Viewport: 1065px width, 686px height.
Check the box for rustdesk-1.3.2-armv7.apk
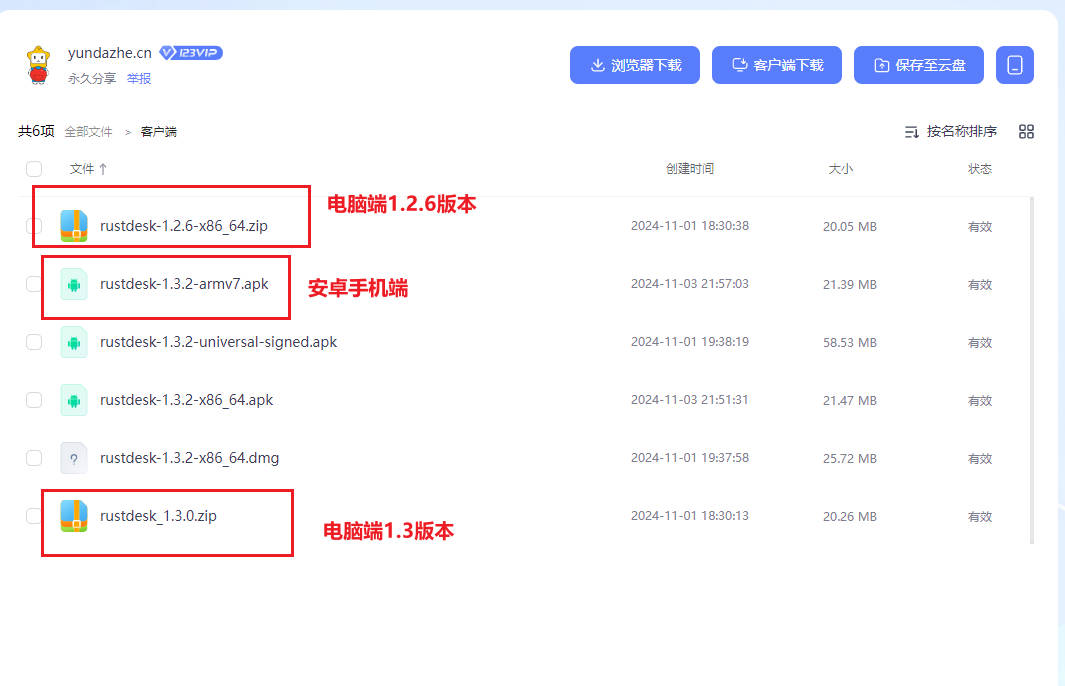[34, 284]
